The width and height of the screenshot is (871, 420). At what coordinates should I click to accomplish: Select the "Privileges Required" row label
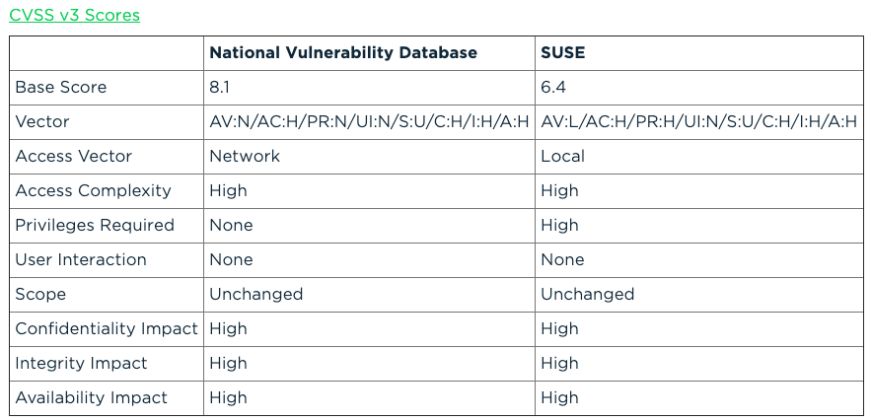click(94, 225)
